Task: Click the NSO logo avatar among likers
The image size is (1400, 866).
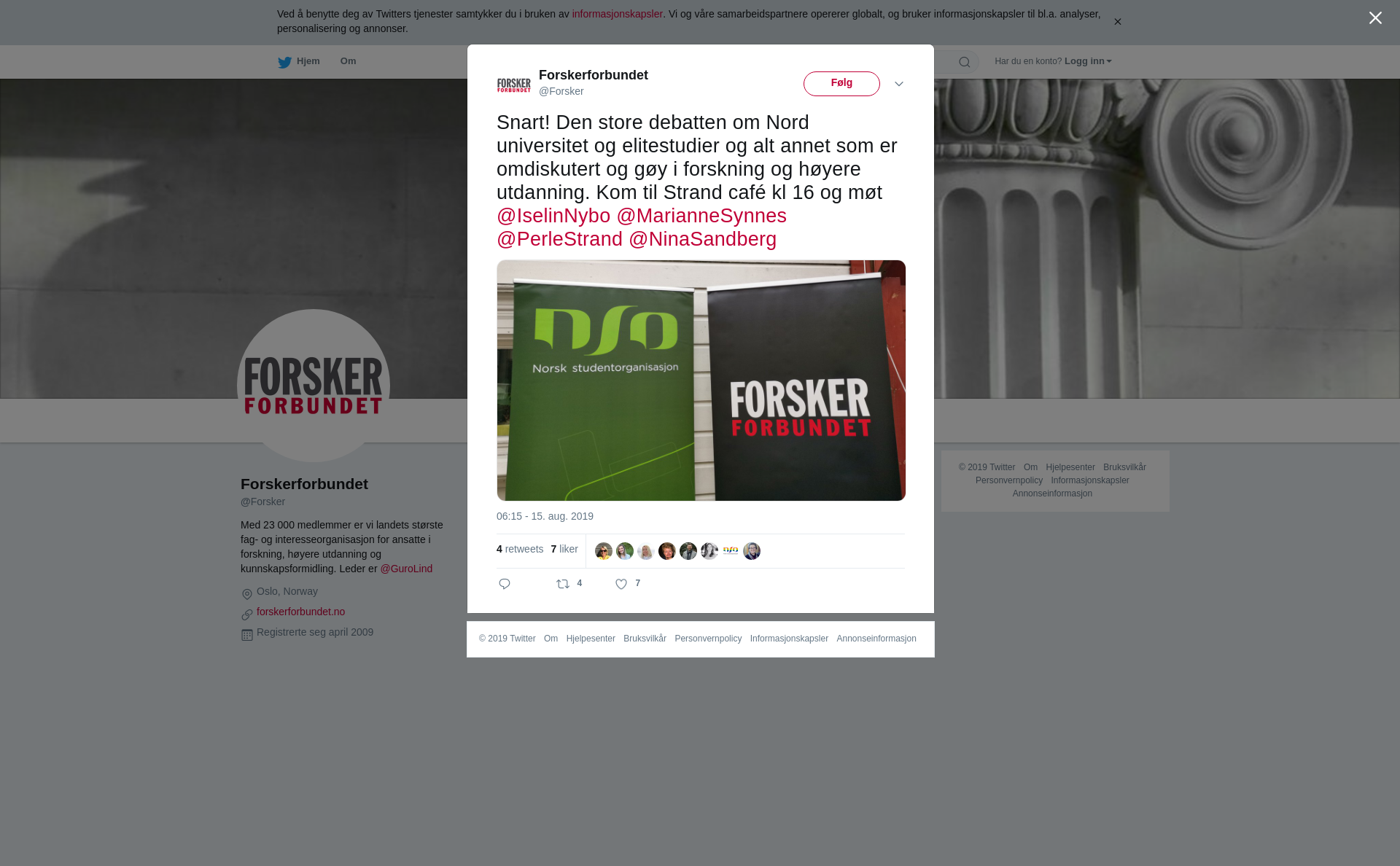Action: pyautogui.click(x=731, y=551)
